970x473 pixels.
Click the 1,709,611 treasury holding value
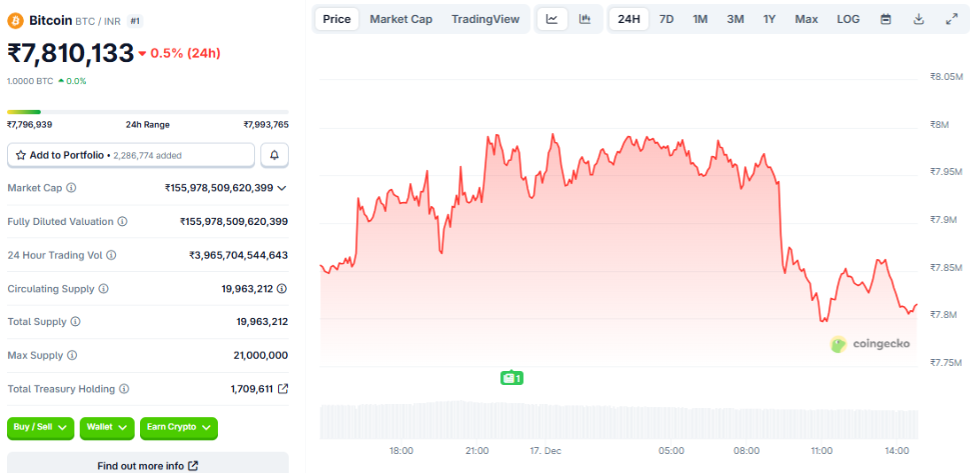click(x=252, y=389)
